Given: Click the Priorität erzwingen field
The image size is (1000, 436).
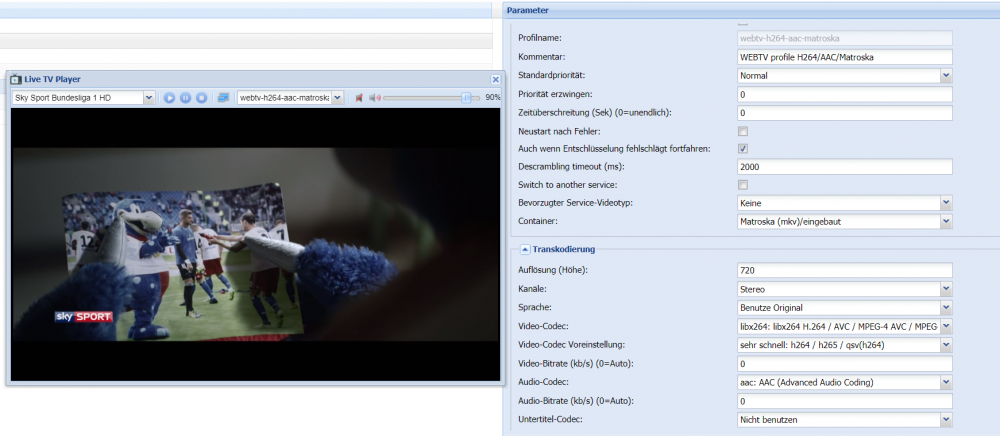Looking at the screenshot, I should [x=844, y=94].
